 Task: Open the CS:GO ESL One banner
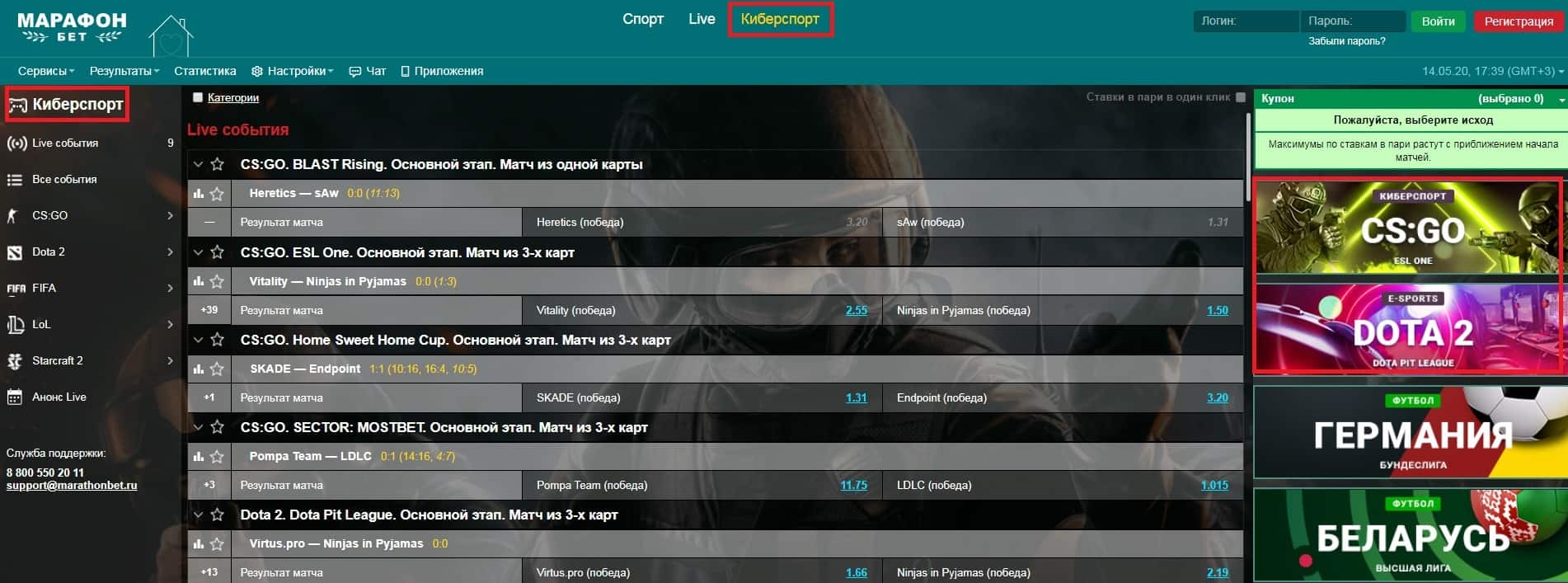pos(1408,228)
